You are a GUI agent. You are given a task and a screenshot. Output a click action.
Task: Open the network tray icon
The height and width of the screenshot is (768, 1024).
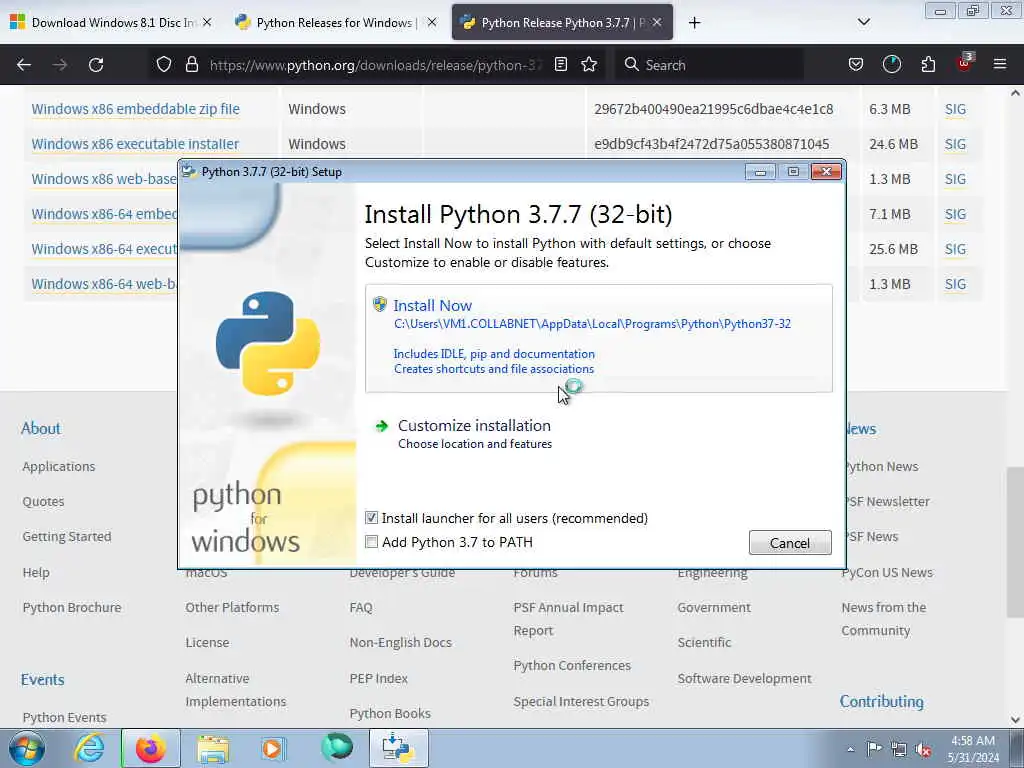[x=899, y=749]
